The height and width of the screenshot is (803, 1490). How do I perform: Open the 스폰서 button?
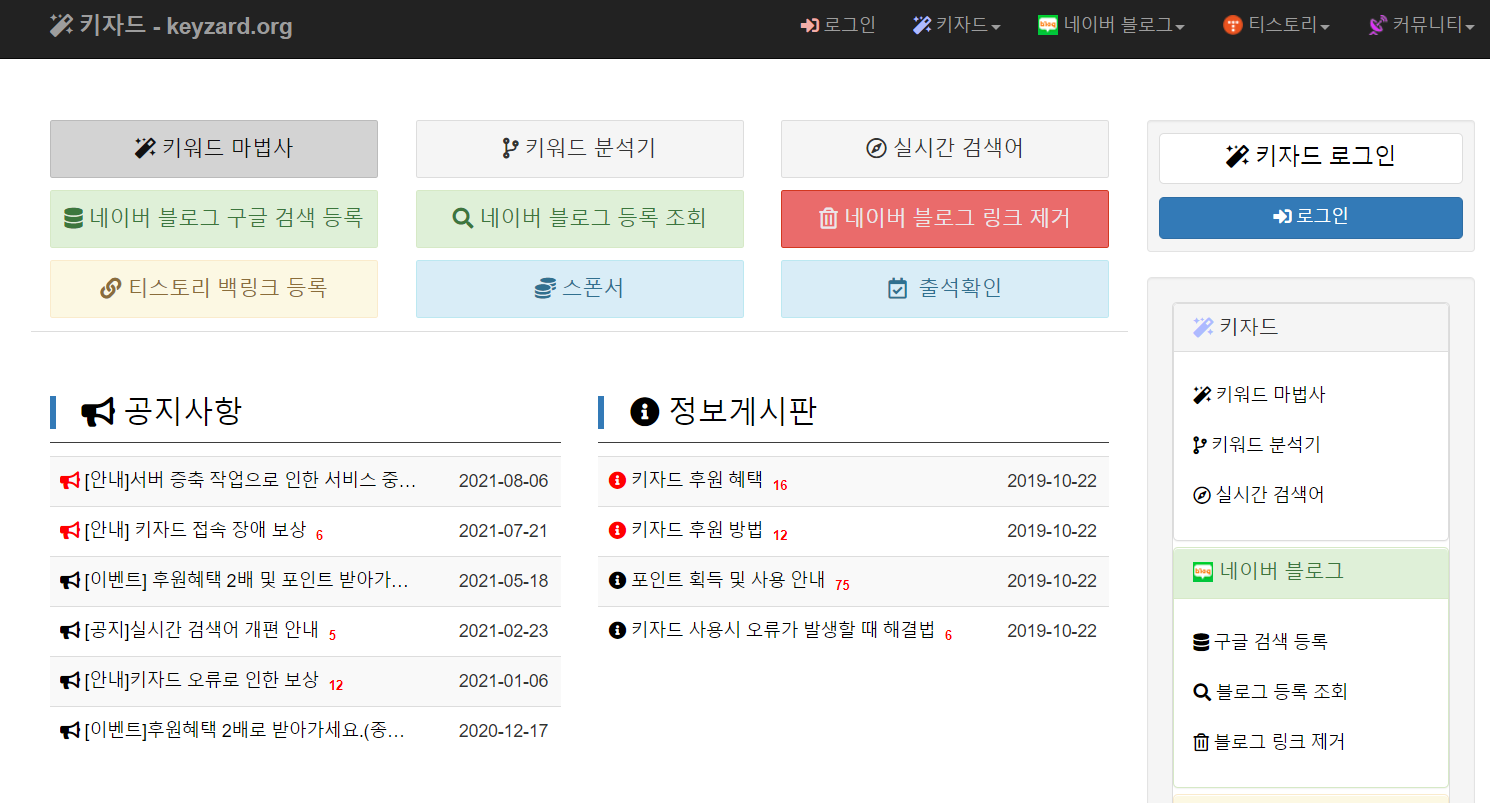(580, 289)
